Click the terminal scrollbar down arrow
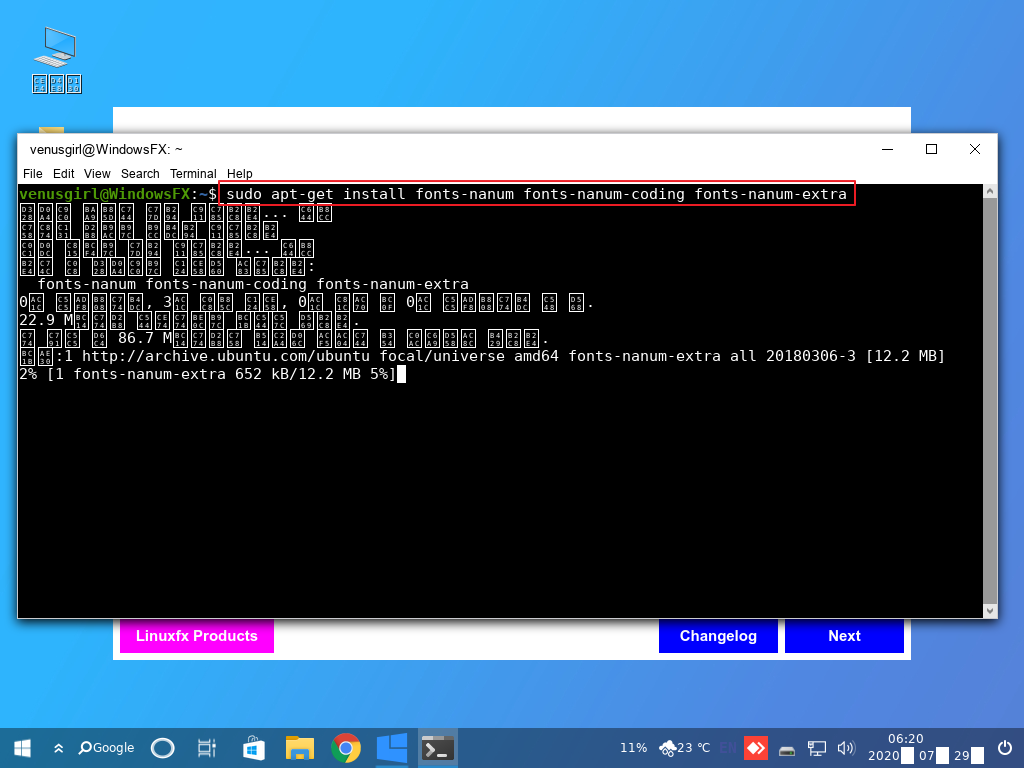The image size is (1024, 768). coord(990,611)
